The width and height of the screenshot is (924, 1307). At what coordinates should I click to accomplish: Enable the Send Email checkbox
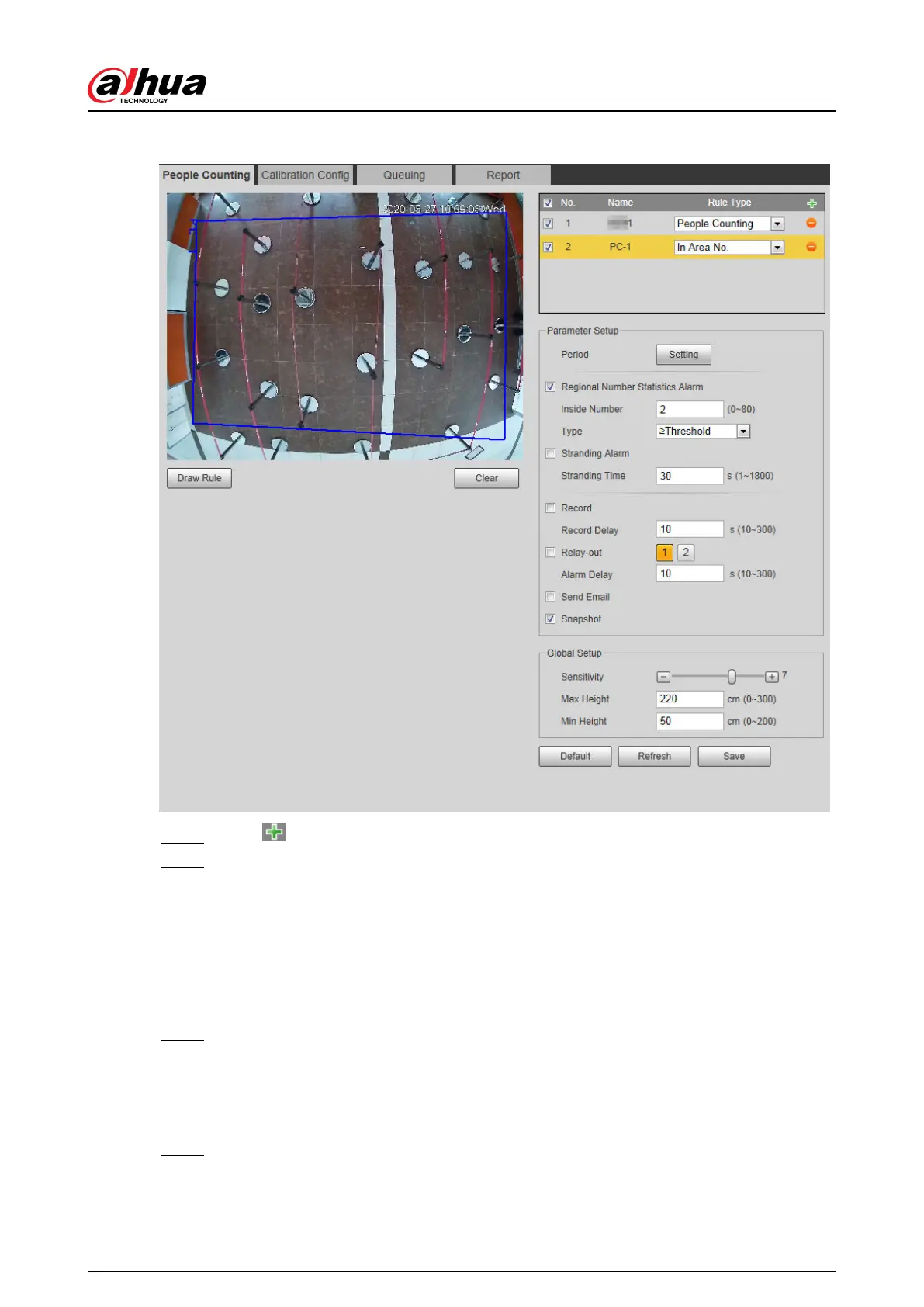click(551, 597)
